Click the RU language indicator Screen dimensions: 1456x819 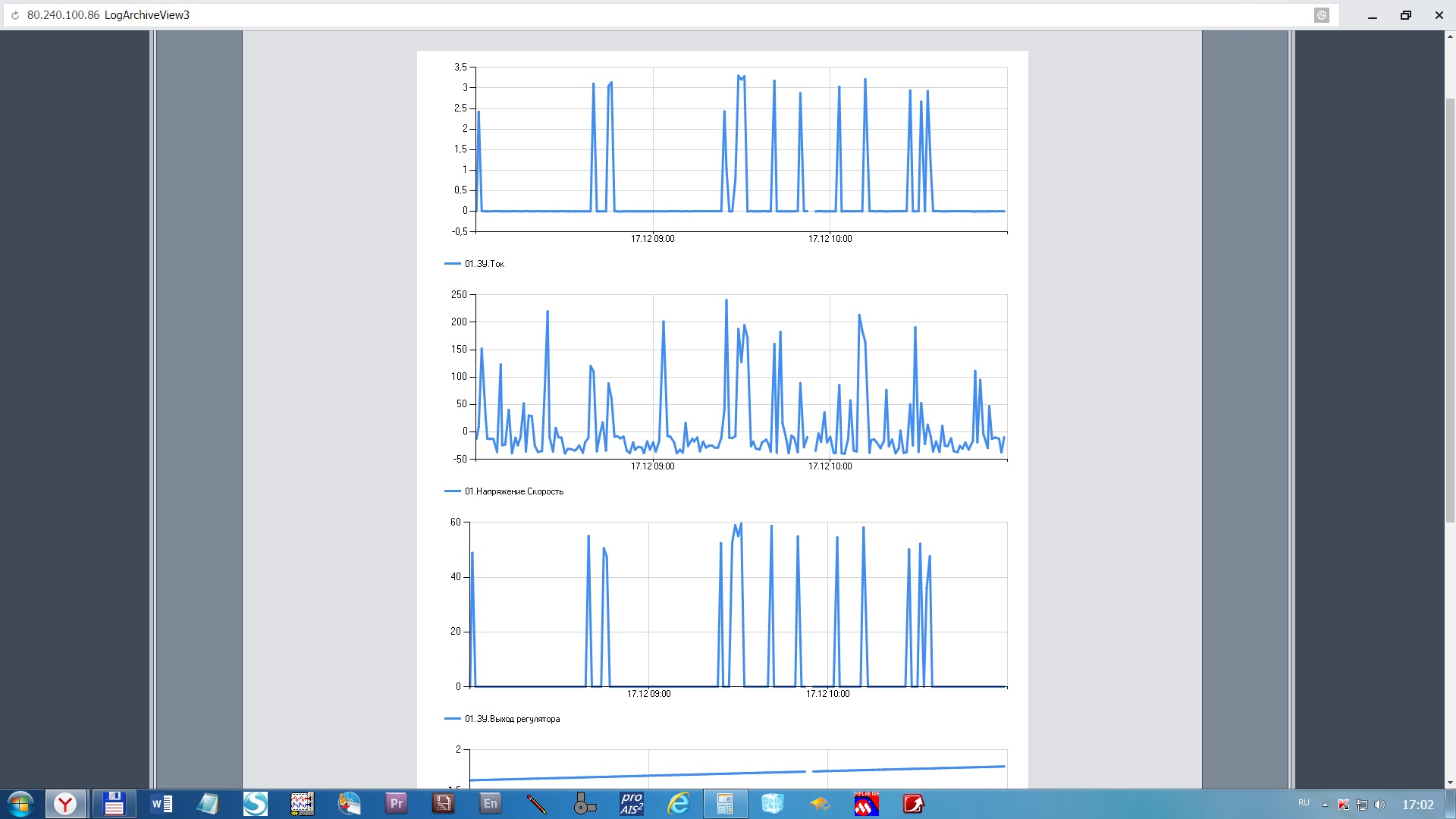[x=1304, y=803]
